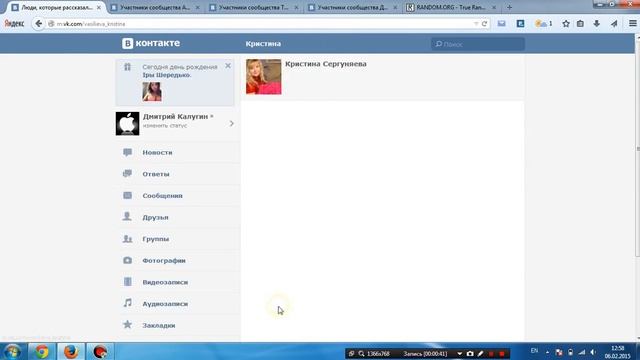Image resolution: width=640 pixels, height=360 pixels.
Task: Close the RANDOM.ORG tab
Action: pos(494,7)
